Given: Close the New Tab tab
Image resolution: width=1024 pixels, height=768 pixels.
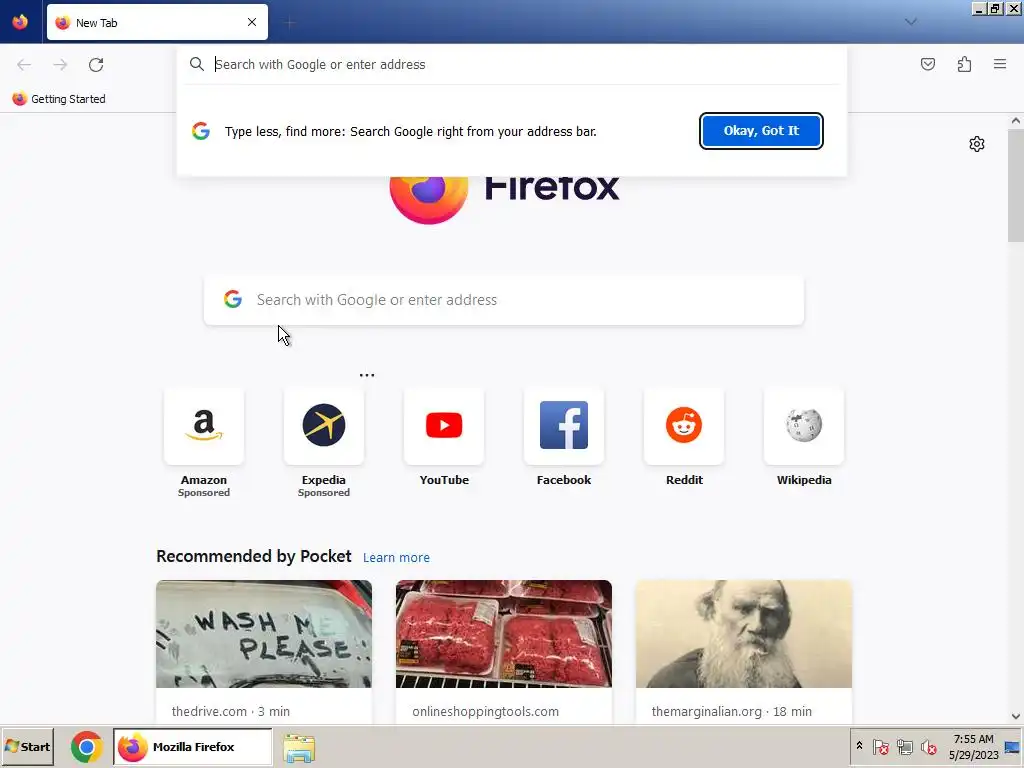Looking at the screenshot, I should (x=252, y=22).
